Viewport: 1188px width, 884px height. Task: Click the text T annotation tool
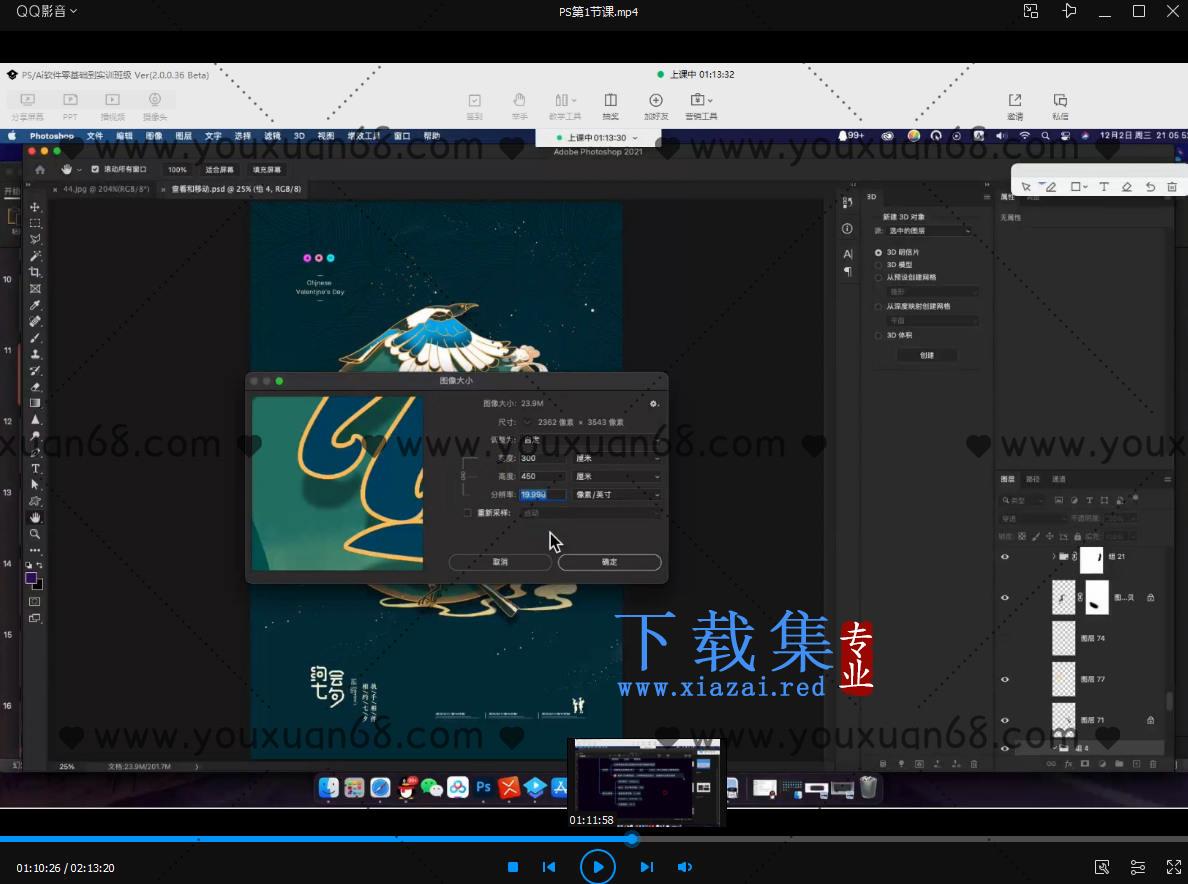tap(1104, 186)
